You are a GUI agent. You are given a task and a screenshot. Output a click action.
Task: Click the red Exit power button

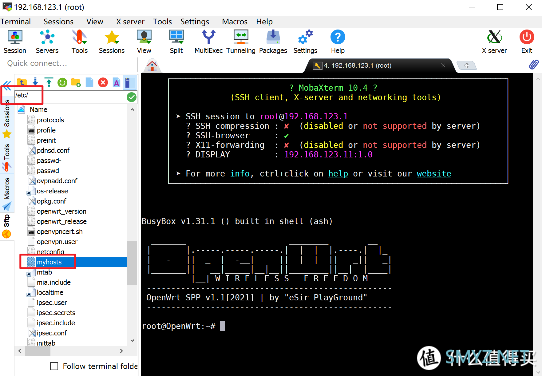(527, 41)
